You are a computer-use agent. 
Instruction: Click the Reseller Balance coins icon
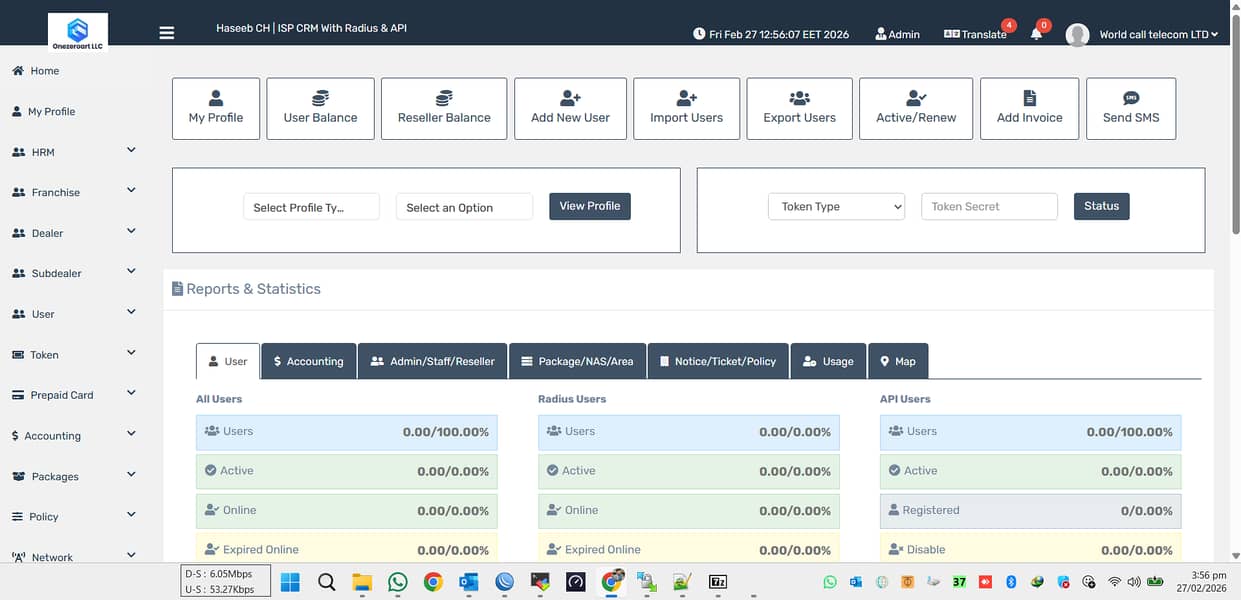coord(444,98)
